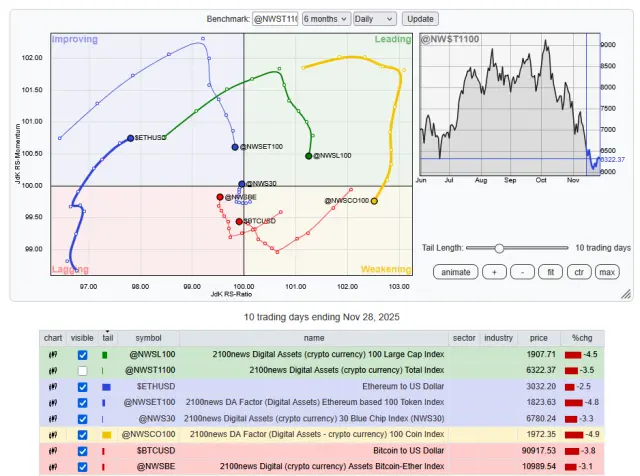Image resolution: width=640 pixels, height=476 pixels.
Task: Click price 10989.54 cell
Action: click(x=539, y=466)
